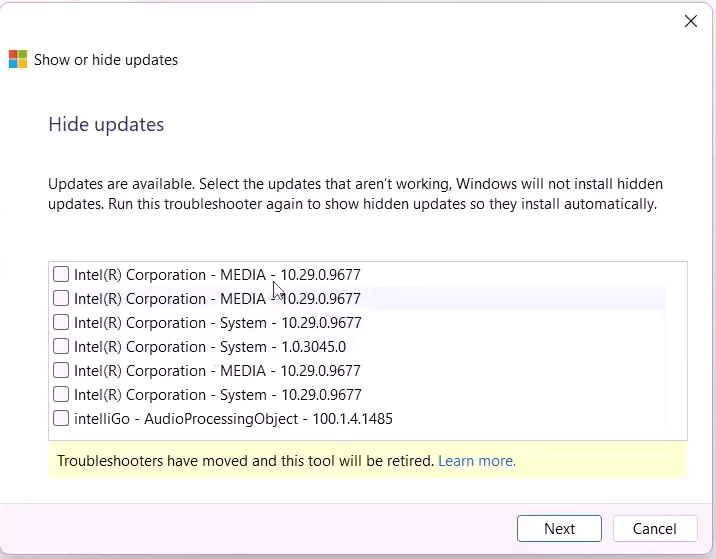Tick the checkbox on the highlighted second MEDIA row
Screen dimensions: 716x559
[61, 299]
